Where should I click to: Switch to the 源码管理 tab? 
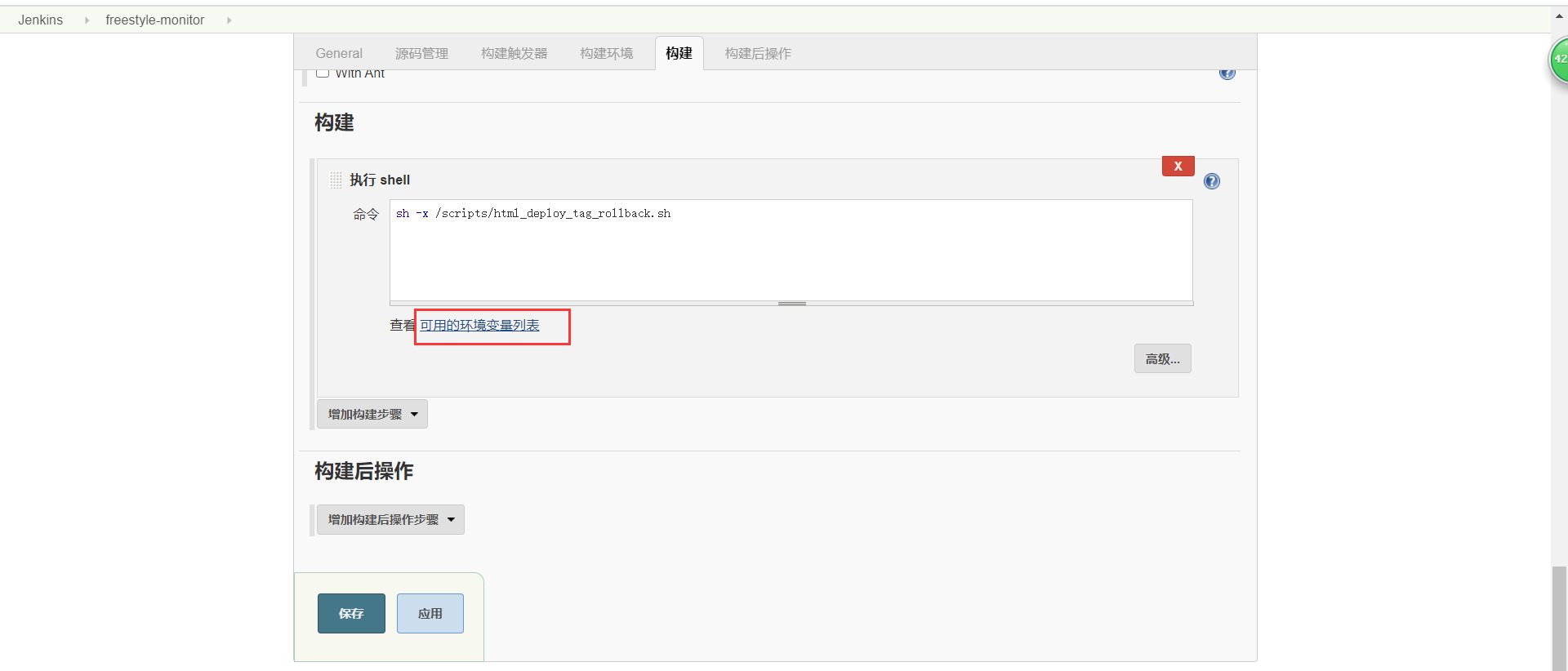(x=421, y=53)
